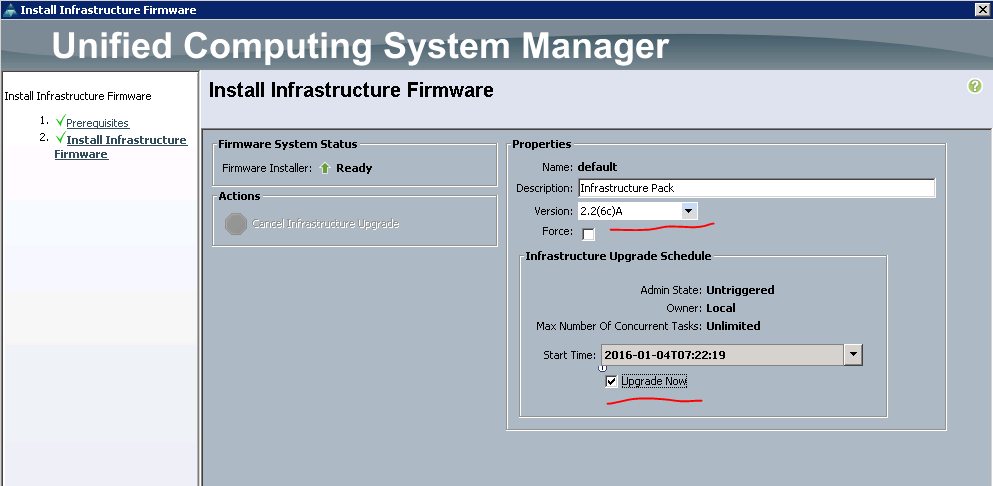This screenshot has width=993, height=486.
Task: Click the Cancel Infrastructure Upgrade stop icon
Action: click(x=236, y=224)
